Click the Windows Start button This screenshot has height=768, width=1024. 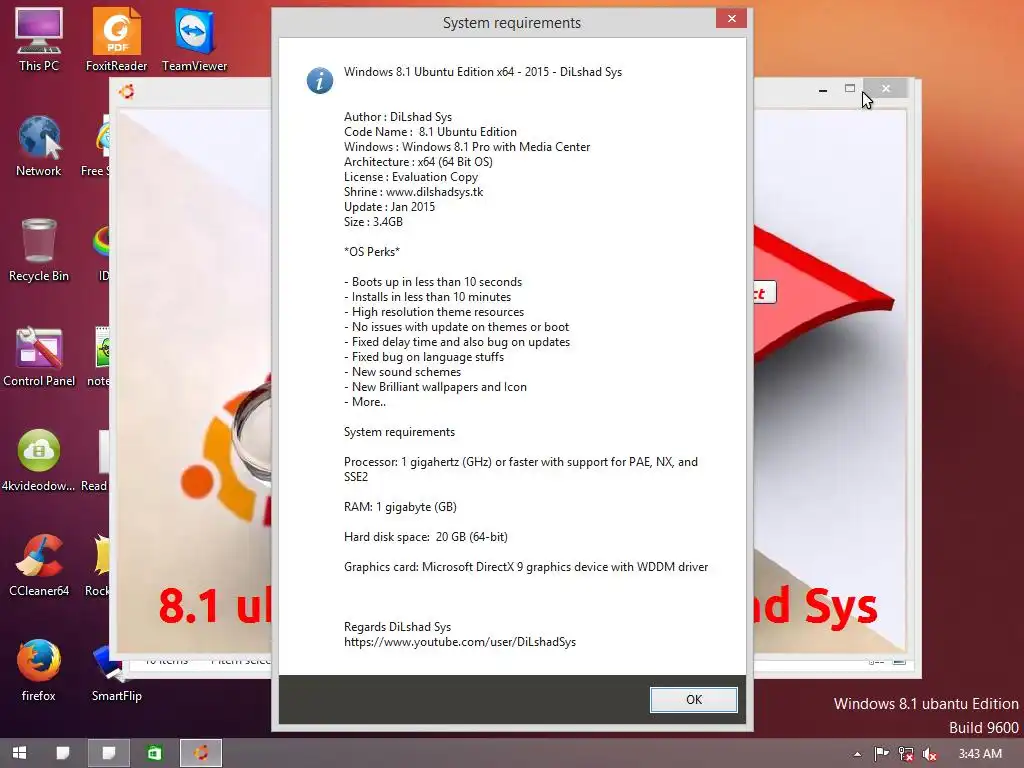point(20,753)
